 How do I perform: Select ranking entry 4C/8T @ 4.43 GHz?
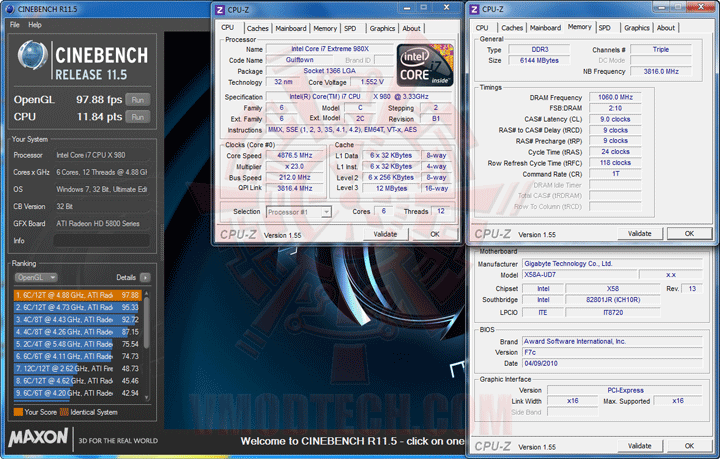click(x=78, y=319)
